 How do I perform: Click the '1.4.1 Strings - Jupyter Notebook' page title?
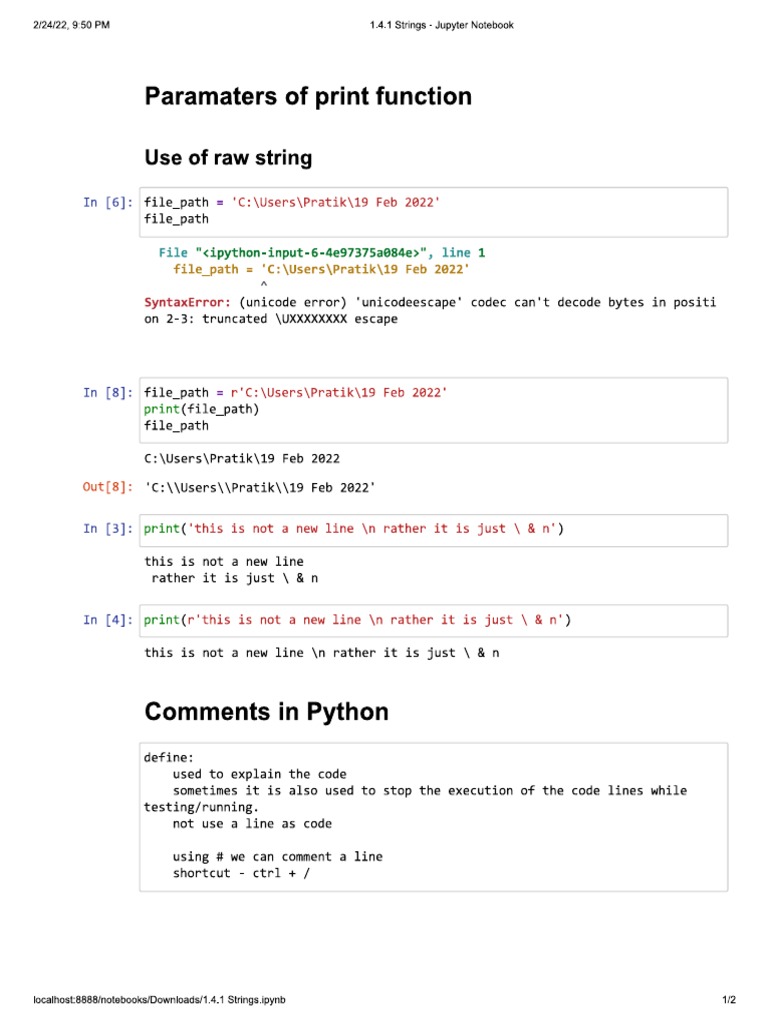(x=441, y=25)
